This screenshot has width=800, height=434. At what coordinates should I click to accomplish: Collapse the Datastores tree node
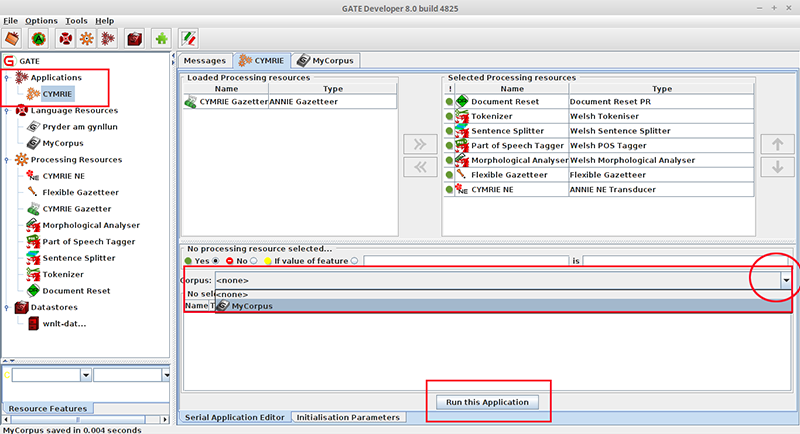pyautogui.click(x=7, y=307)
